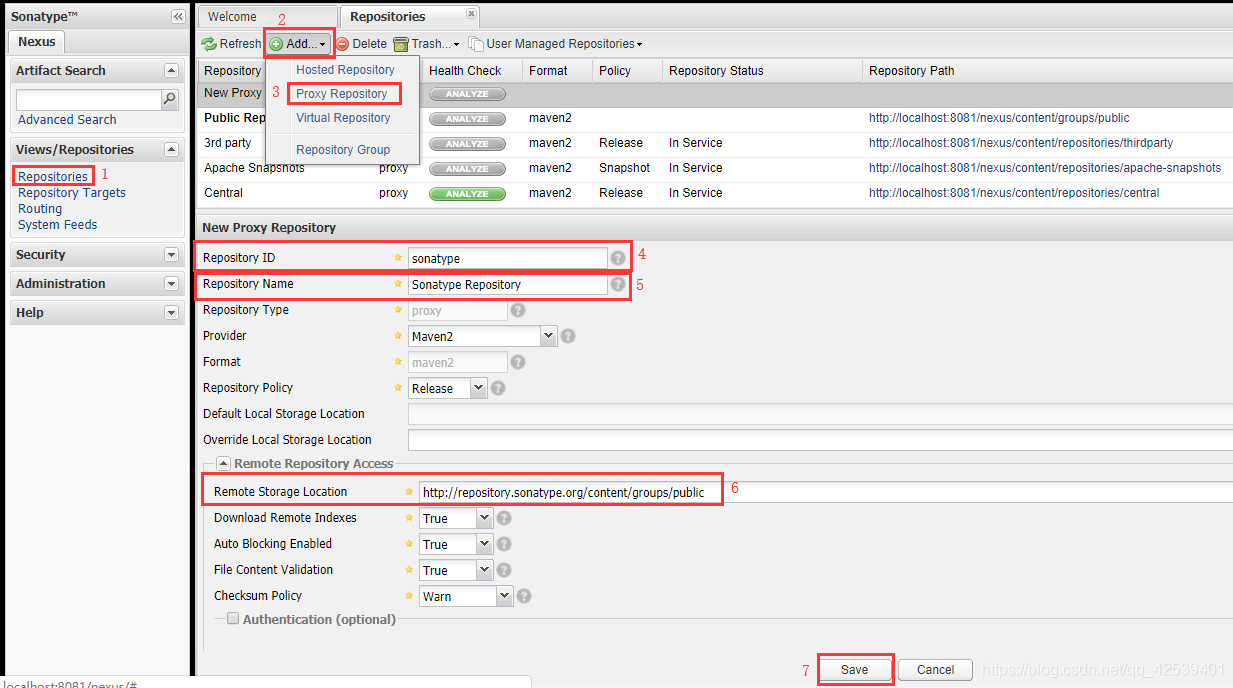Open the Download Remote Indexes dropdown
Viewport: 1233px width, 688px height.
click(484, 518)
